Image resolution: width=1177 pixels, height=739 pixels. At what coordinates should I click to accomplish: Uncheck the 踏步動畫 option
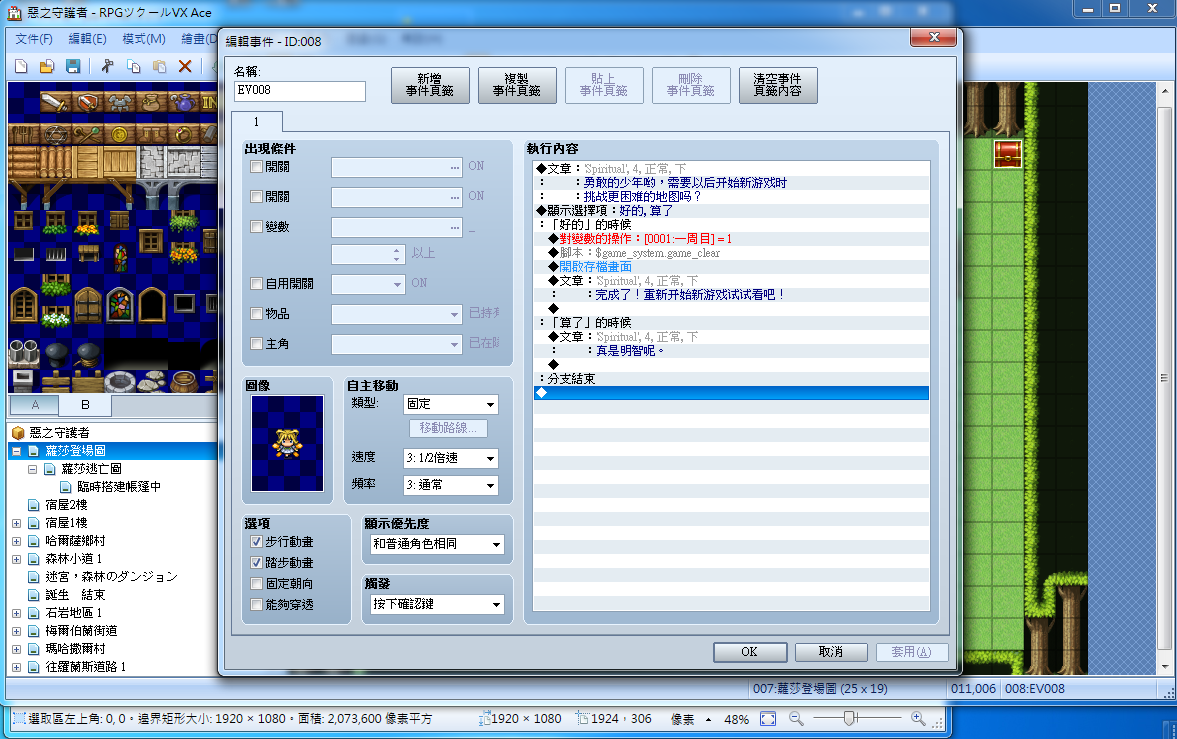[x=257, y=563]
